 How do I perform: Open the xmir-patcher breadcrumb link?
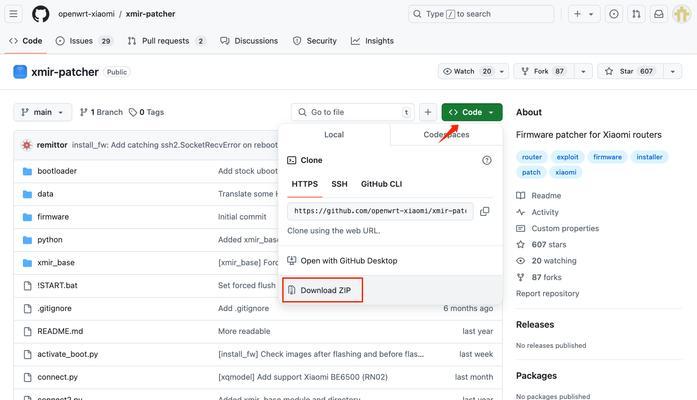(150, 14)
